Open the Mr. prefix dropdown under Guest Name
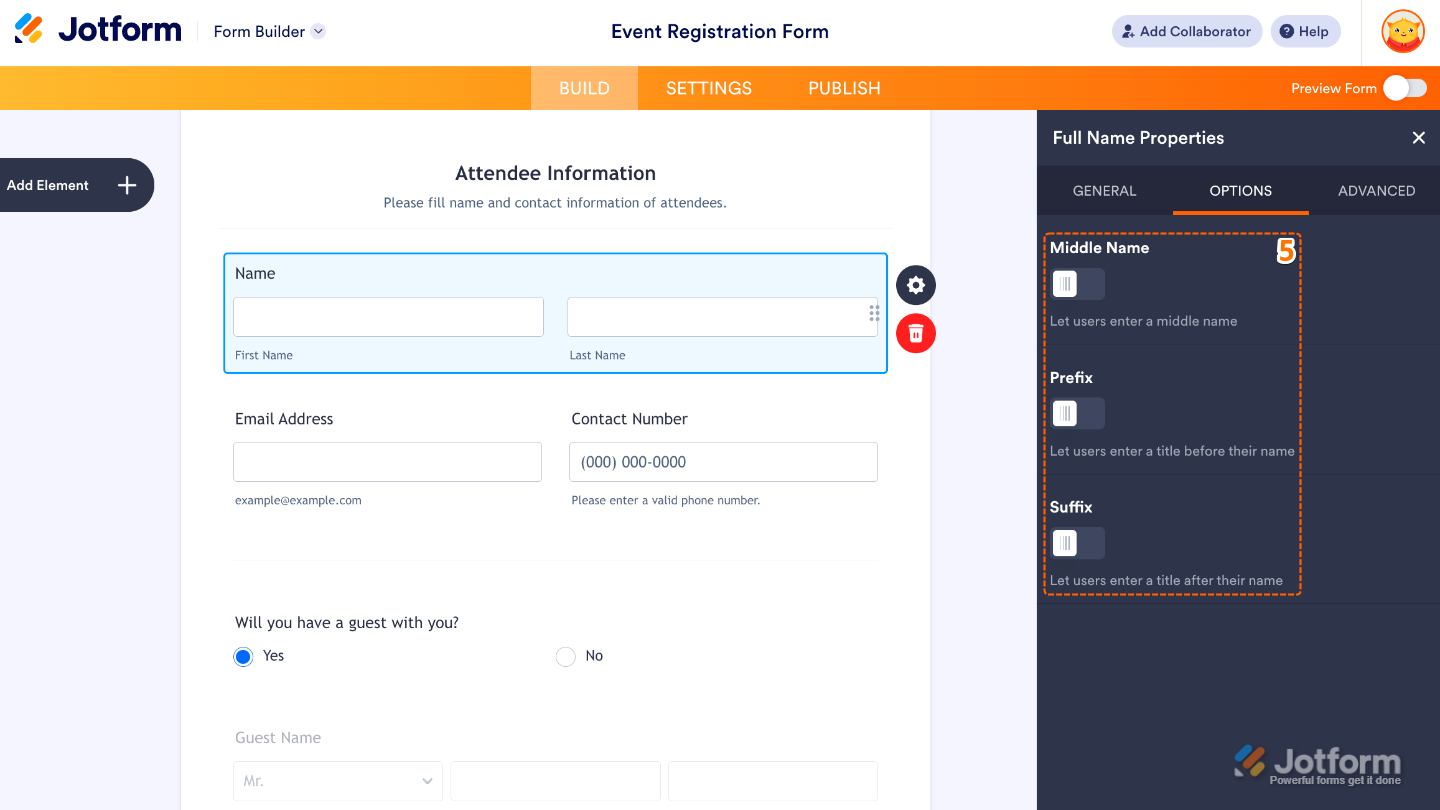This screenshot has width=1440, height=810. pos(337,781)
